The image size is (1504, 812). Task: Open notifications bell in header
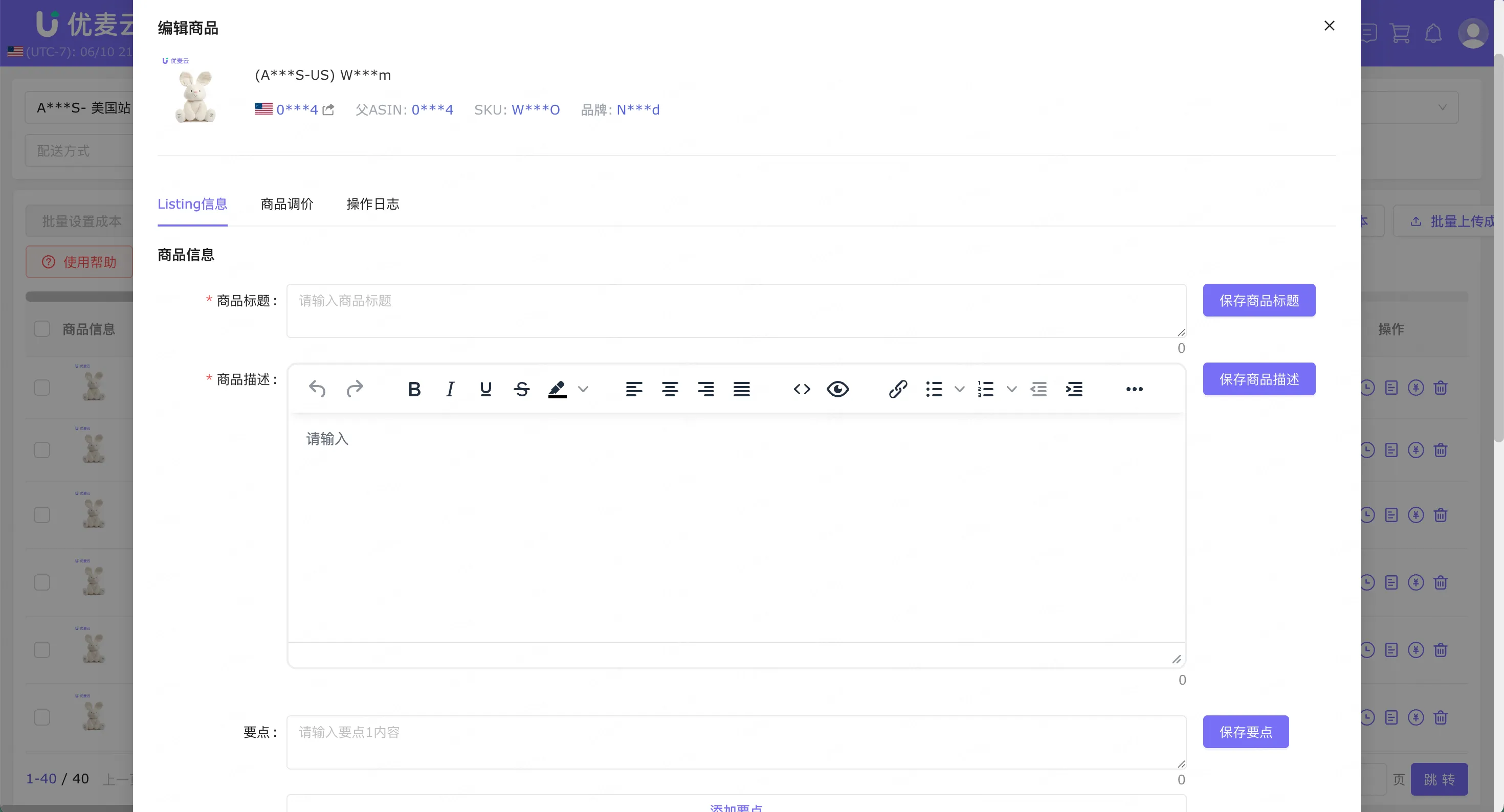coord(1433,33)
